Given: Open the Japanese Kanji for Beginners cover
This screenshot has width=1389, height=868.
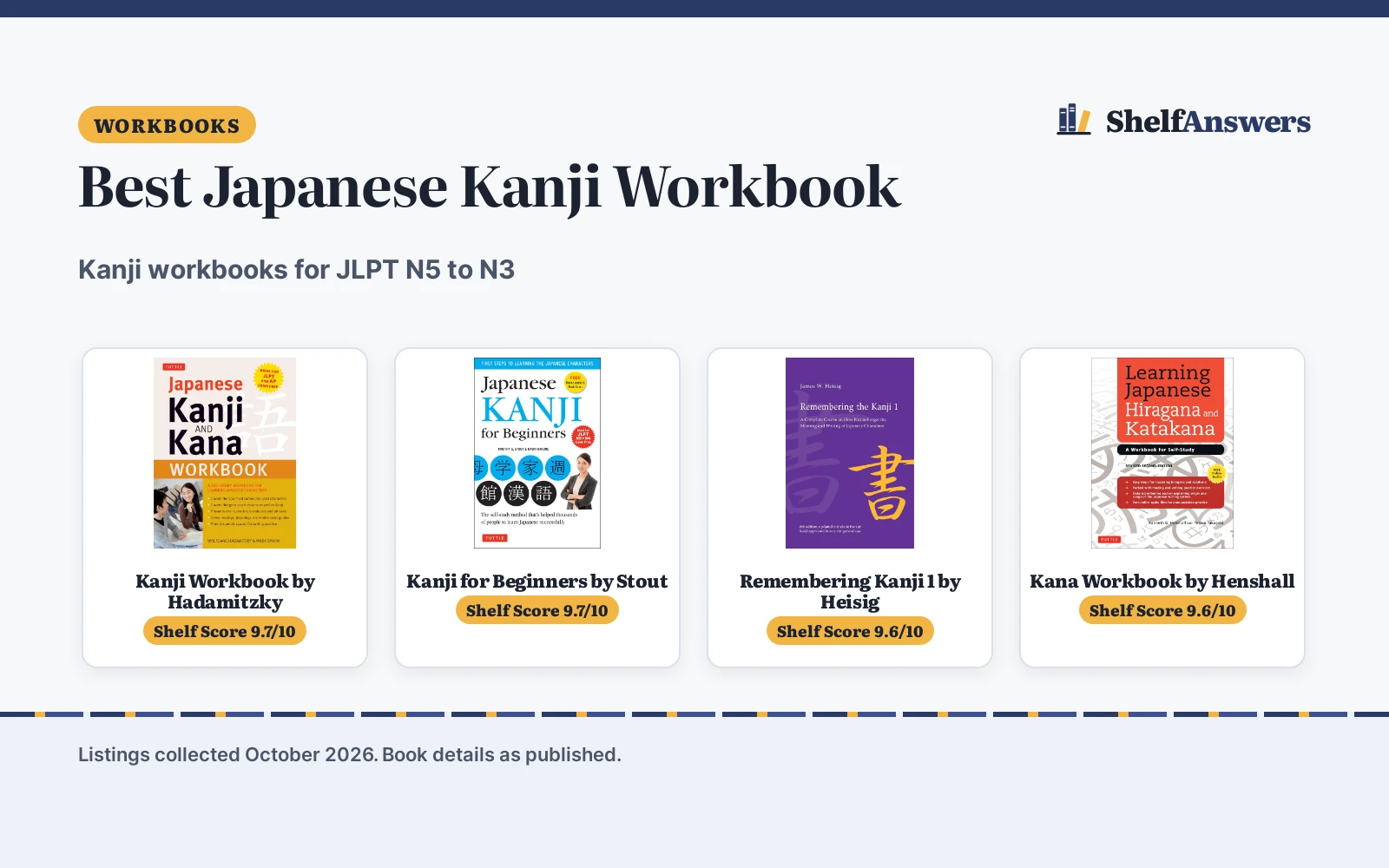Looking at the screenshot, I should [537, 453].
